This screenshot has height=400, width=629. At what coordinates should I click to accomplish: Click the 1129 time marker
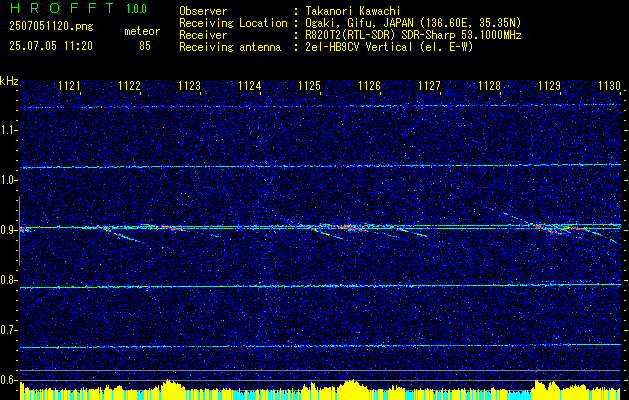click(549, 85)
